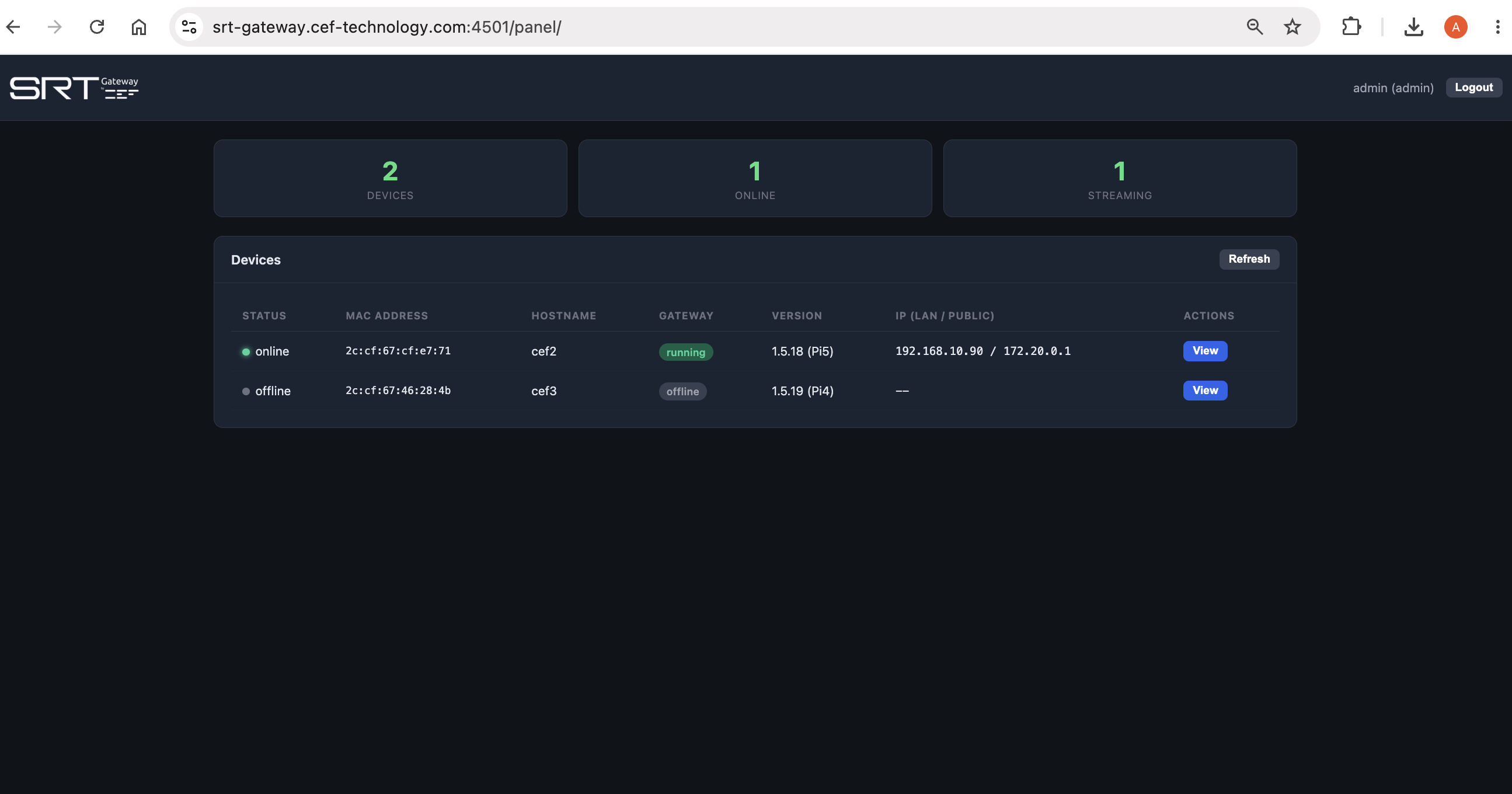Select the 1 Streaming stat card
This screenshot has width=1512, height=794.
pyautogui.click(x=1120, y=179)
